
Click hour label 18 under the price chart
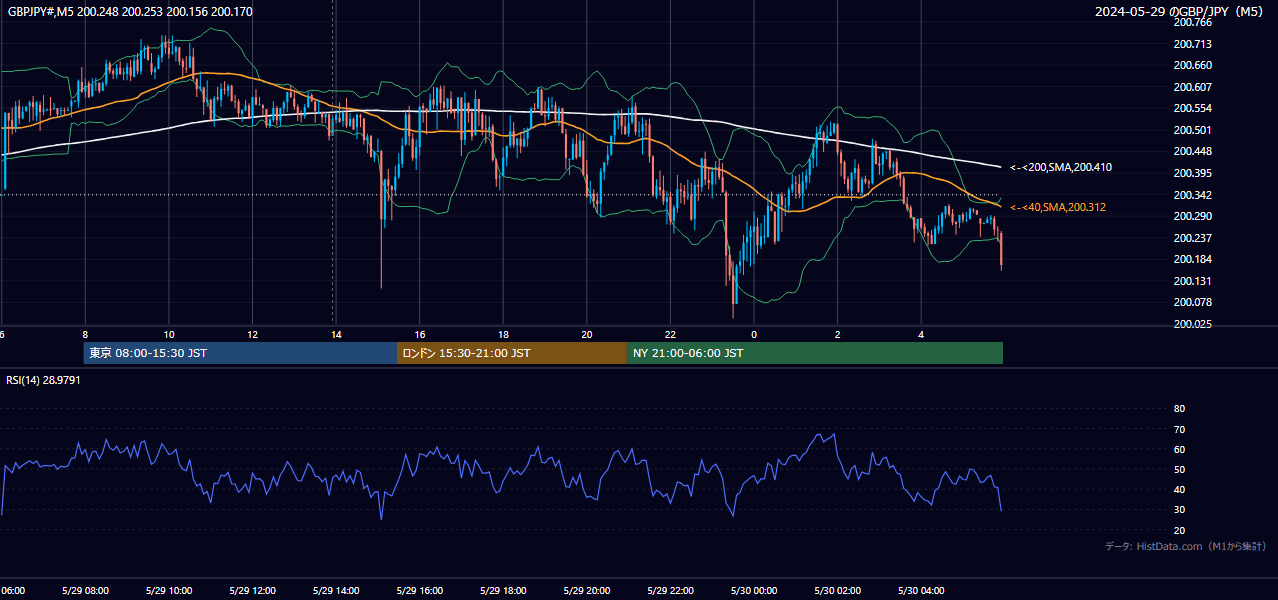pos(504,335)
